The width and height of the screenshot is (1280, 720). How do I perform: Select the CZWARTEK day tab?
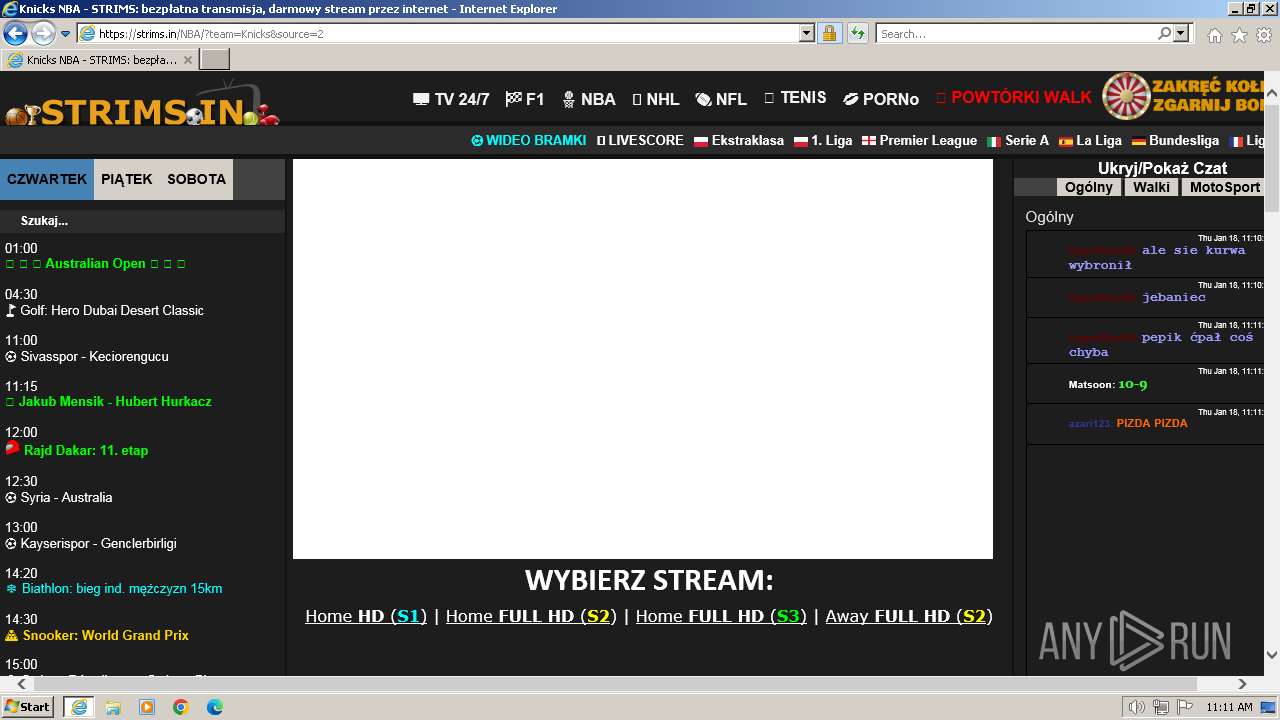pos(47,180)
